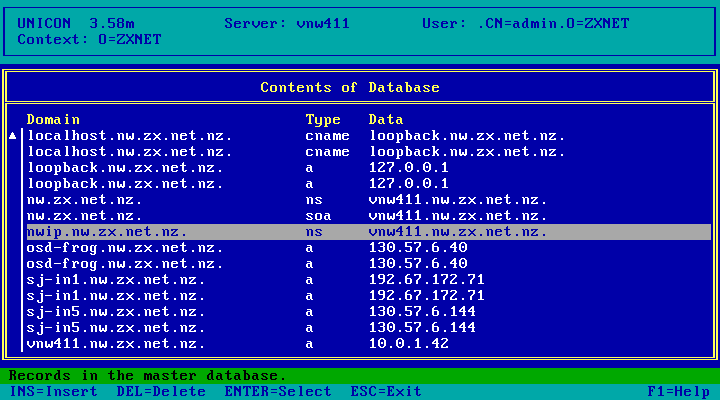Open help via F1=Help

679,392
